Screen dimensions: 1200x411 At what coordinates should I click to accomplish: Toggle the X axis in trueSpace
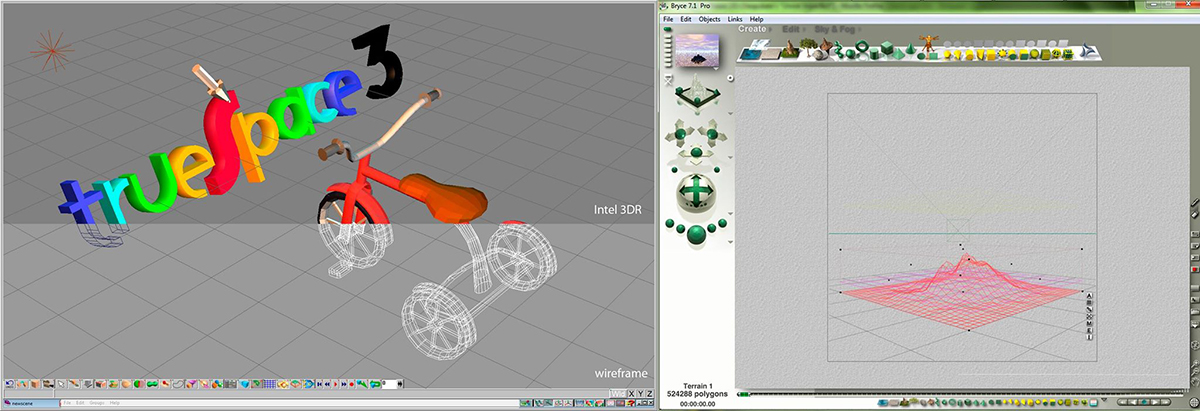coord(632,394)
